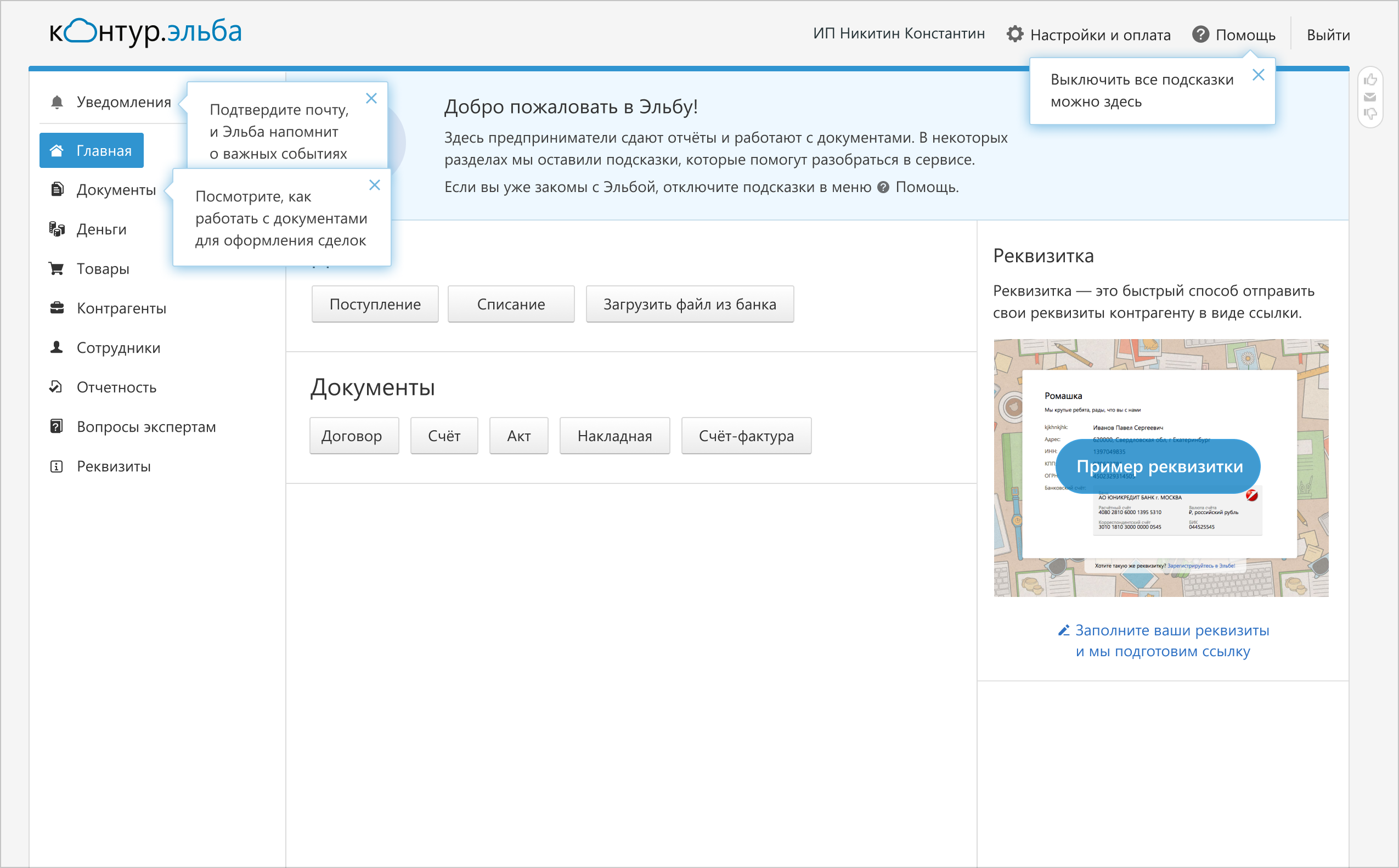The height and width of the screenshot is (868, 1399).
Task: Create a Договор document
Action: tap(354, 436)
